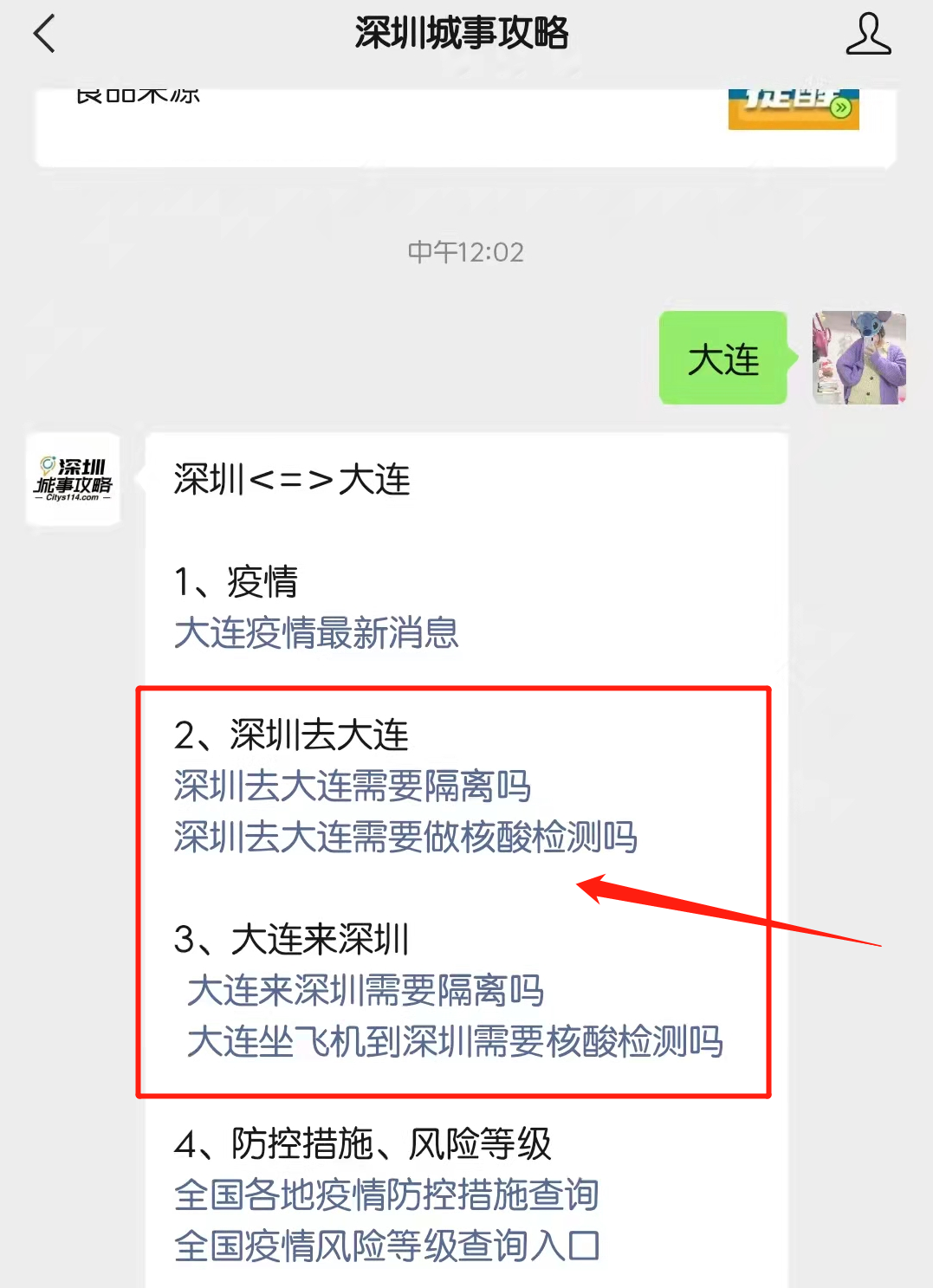Image resolution: width=933 pixels, height=1288 pixels.
Task: Tap the 深圳城事攻略 account avatar
Action: (x=73, y=479)
